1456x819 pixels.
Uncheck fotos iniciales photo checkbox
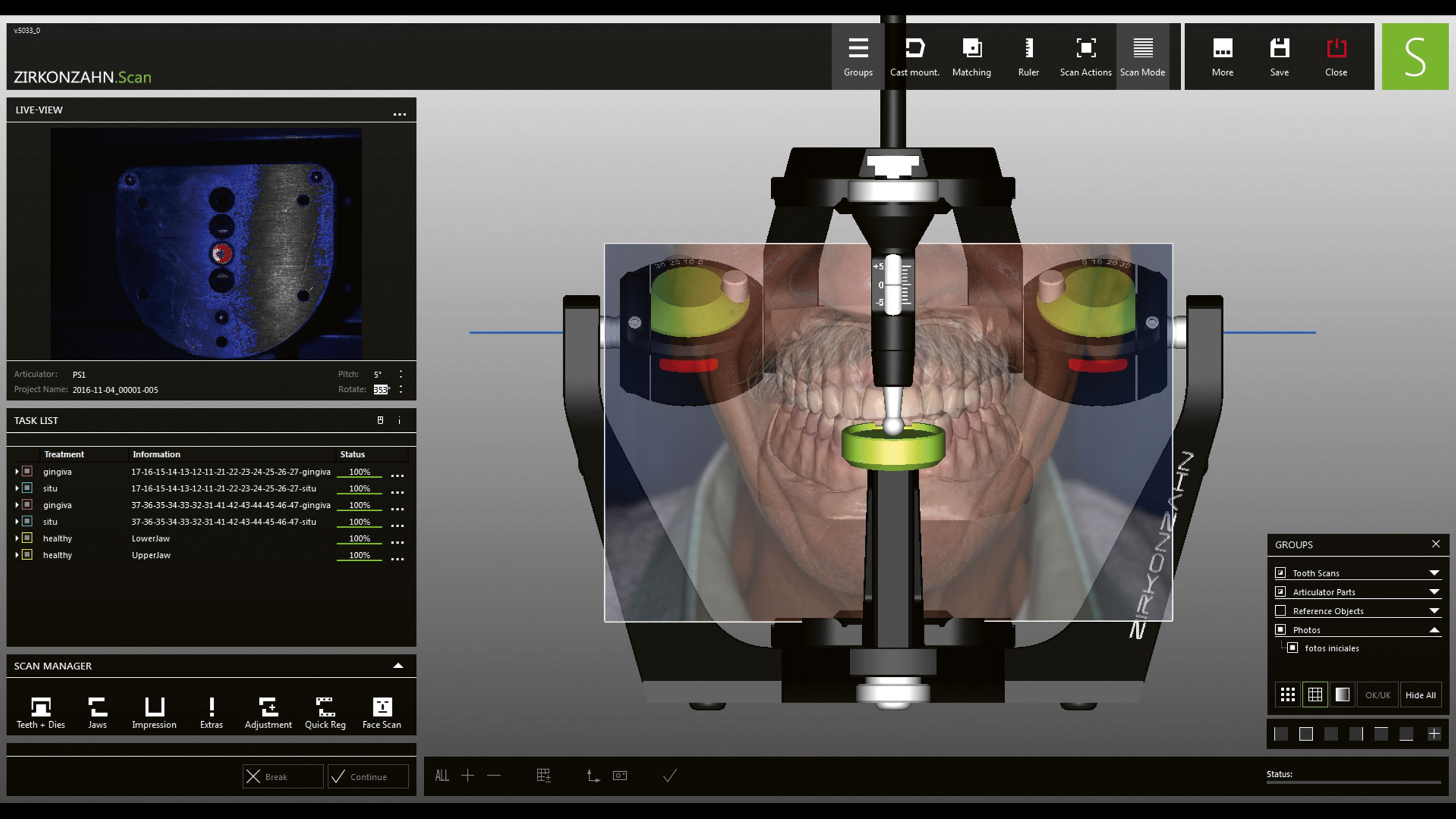[1292, 648]
